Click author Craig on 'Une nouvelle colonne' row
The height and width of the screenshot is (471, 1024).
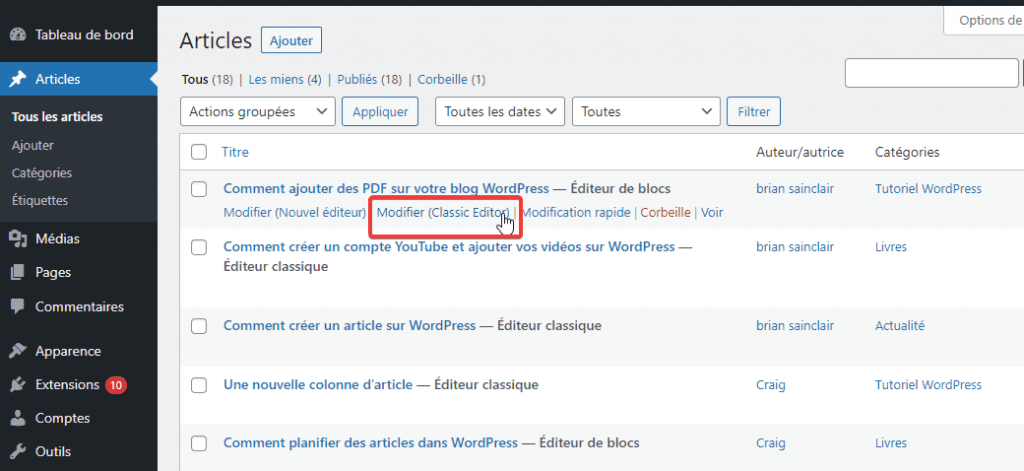pyautogui.click(x=771, y=385)
